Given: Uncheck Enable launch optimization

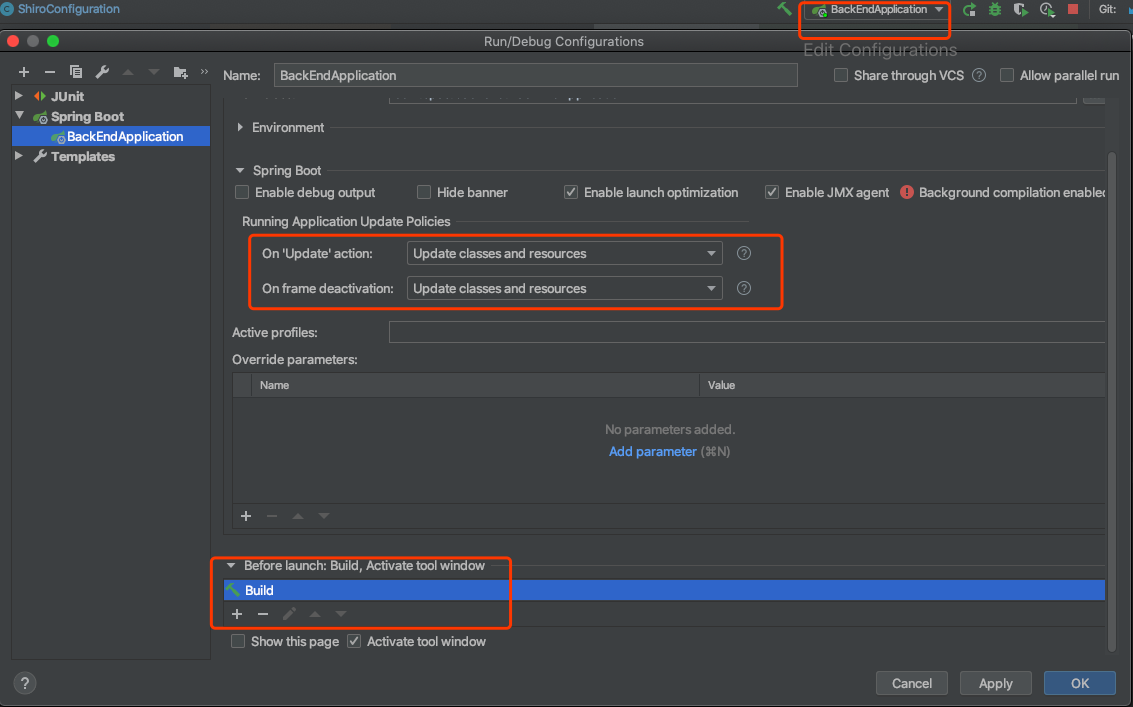Looking at the screenshot, I should 571,192.
